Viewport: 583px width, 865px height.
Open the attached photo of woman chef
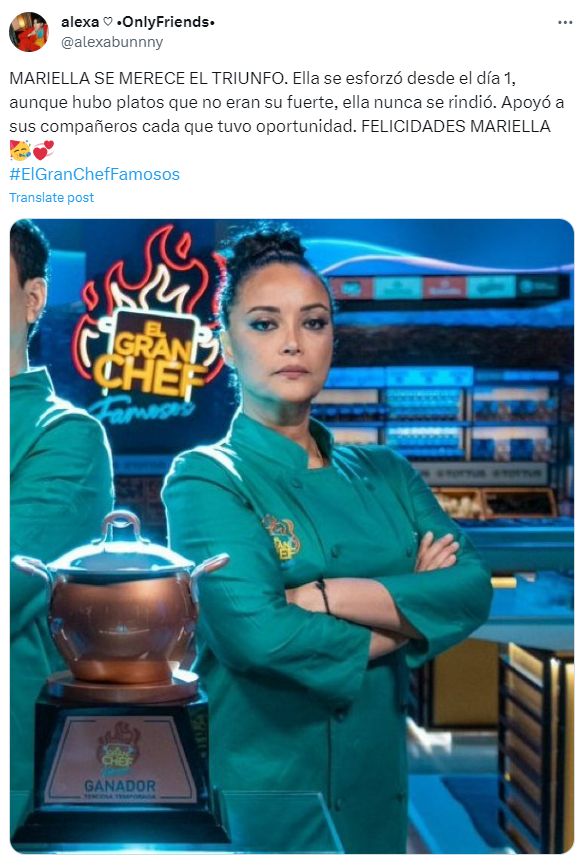(292, 536)
